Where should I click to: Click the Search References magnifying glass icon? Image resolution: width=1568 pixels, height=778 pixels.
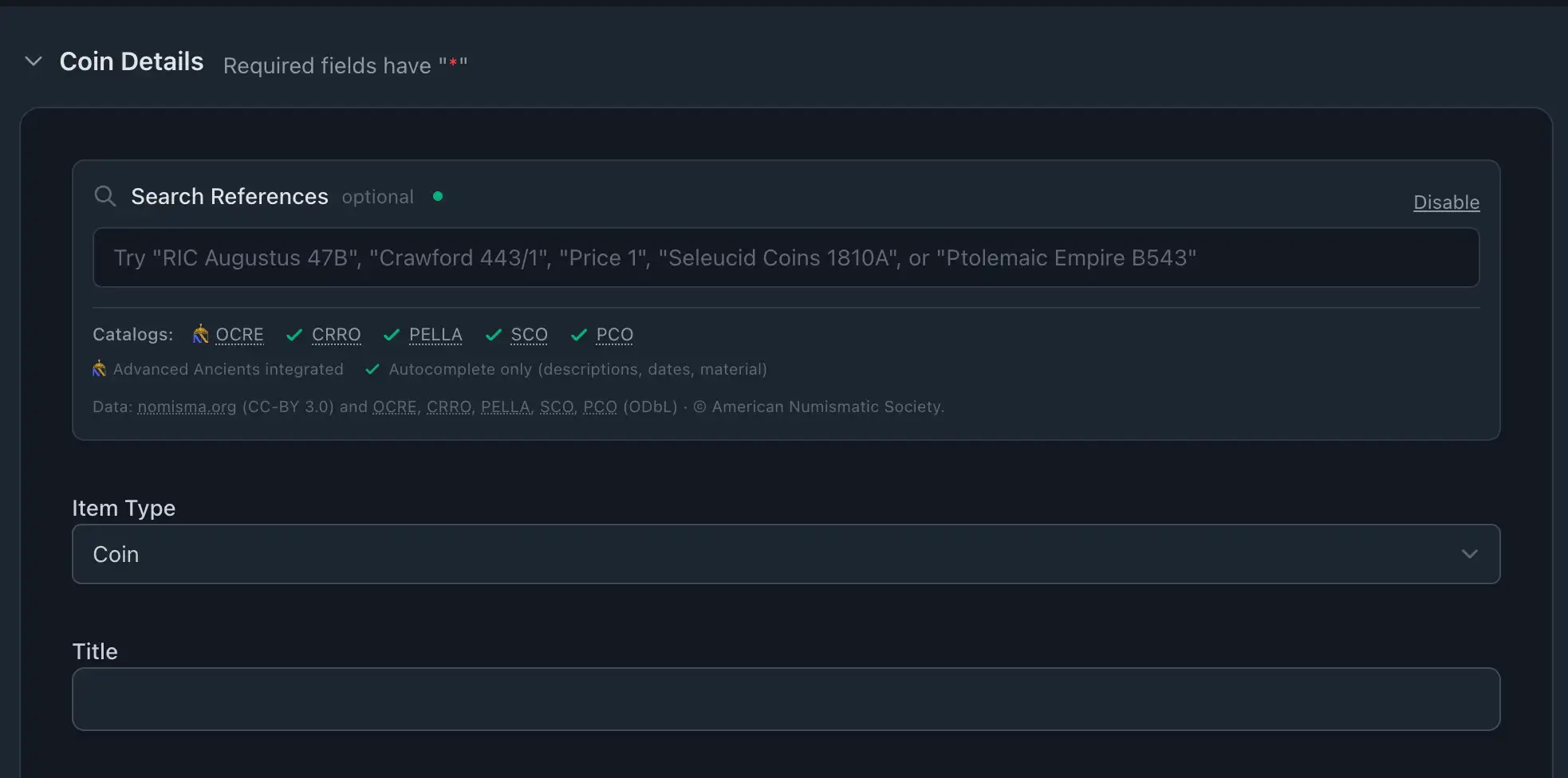pos(104,196)
